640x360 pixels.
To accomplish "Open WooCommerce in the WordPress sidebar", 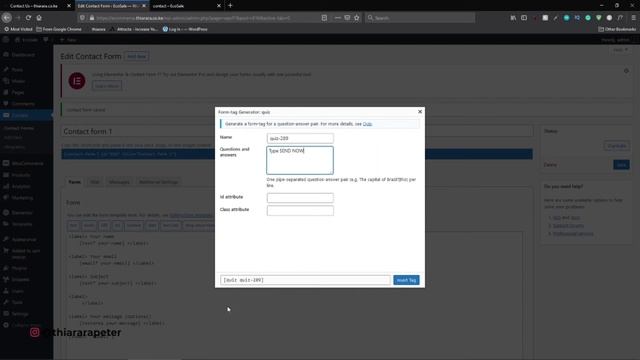I will coord(27,163).
